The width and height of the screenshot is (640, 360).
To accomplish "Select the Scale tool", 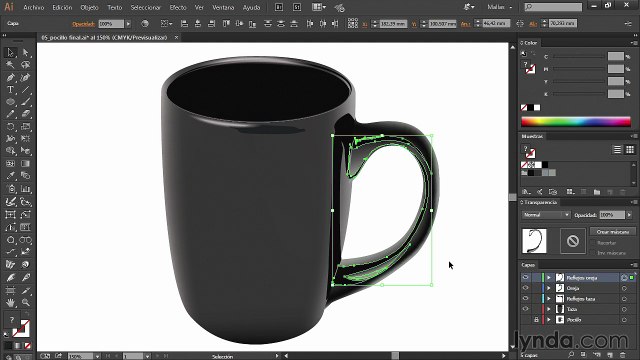I will [x=25, y=127].
